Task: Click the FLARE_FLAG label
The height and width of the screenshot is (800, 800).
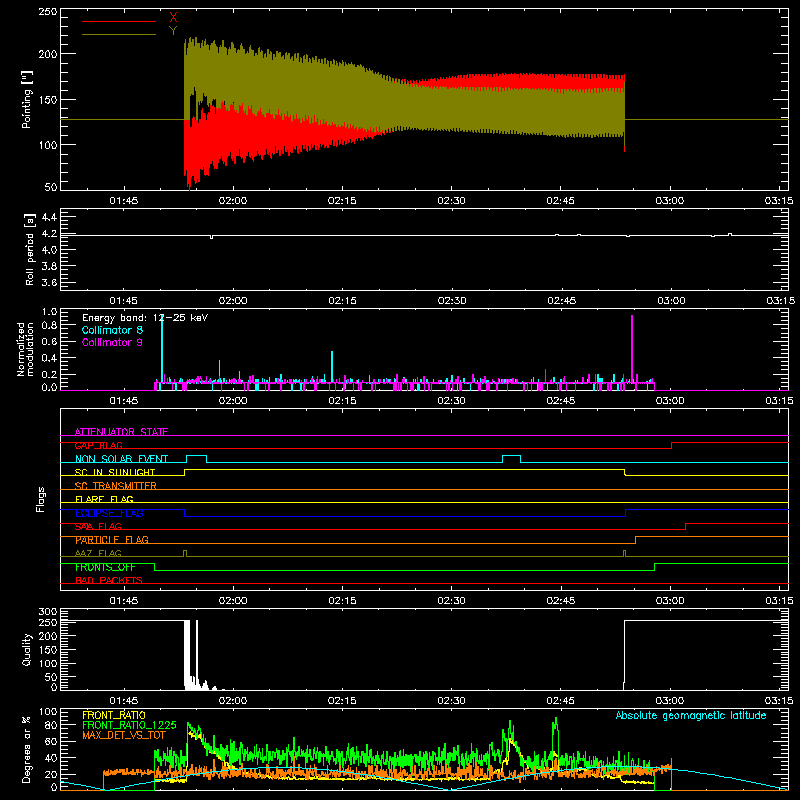Action: coord(104,499)
